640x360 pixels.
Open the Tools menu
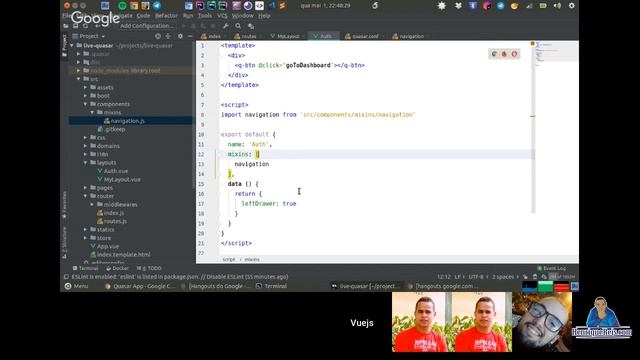[x=205, y=16]
